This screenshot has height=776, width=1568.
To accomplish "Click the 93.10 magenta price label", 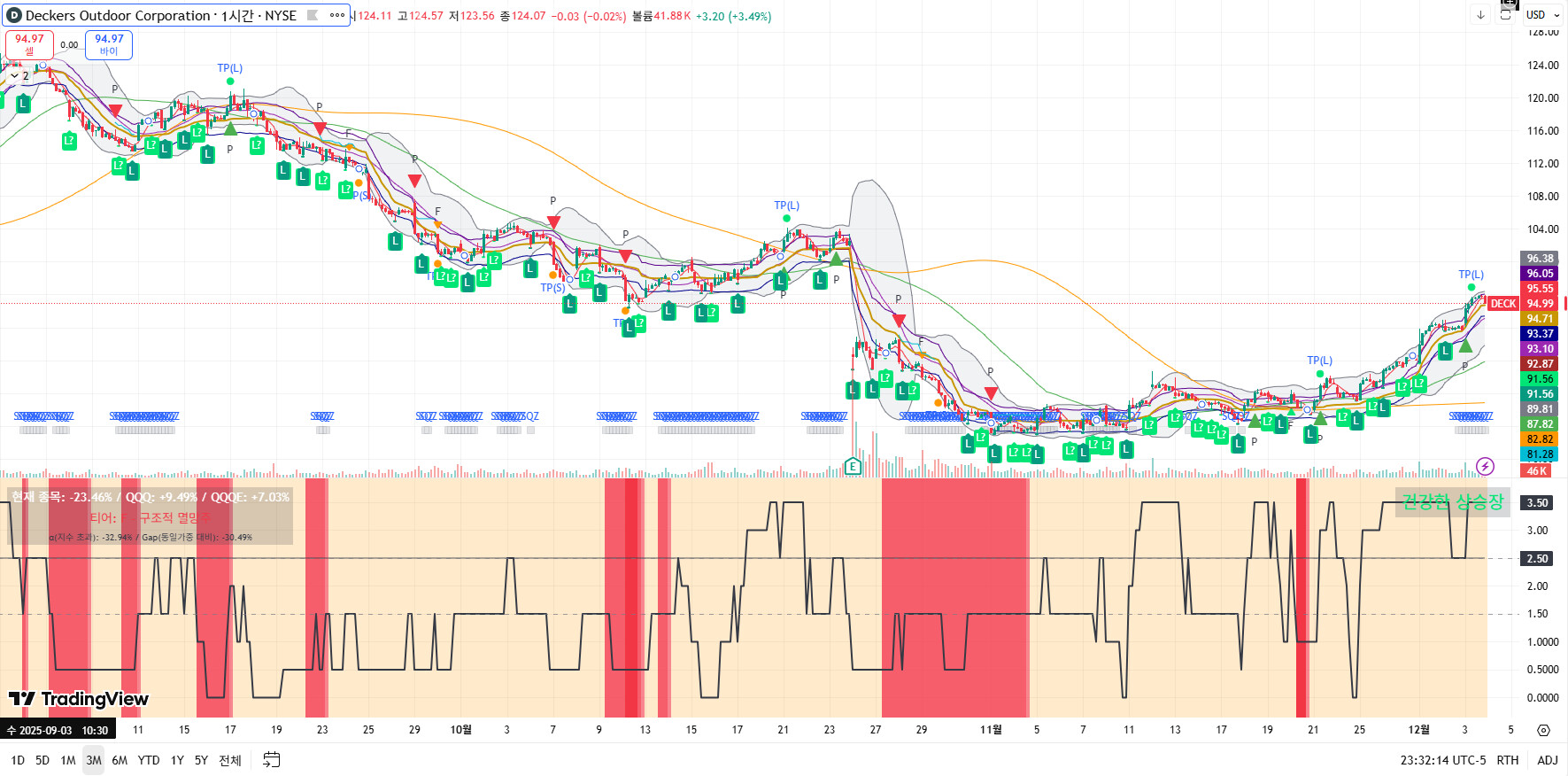I will (1540, 349).
